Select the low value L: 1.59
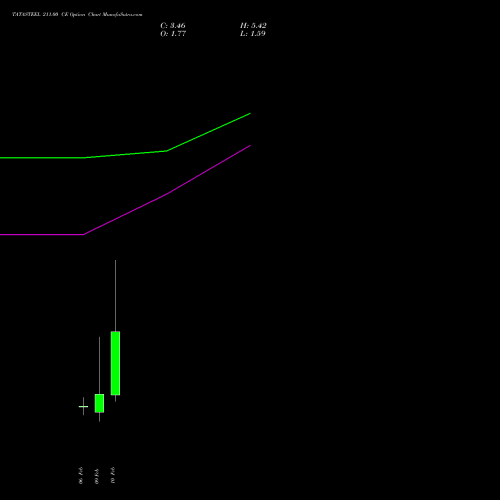This screenshot has height=500, width=500. pos(253,34)
